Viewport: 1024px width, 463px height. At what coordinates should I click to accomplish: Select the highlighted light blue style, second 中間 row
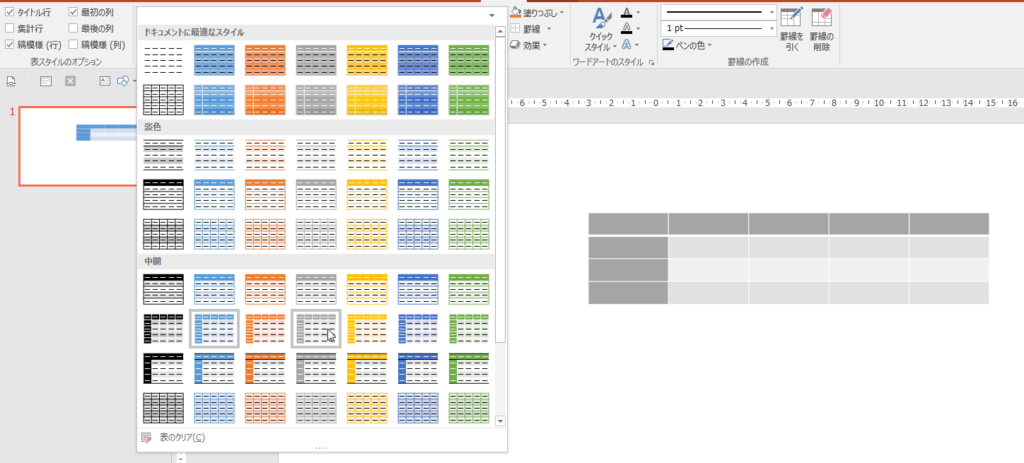(x=214, y=329)
